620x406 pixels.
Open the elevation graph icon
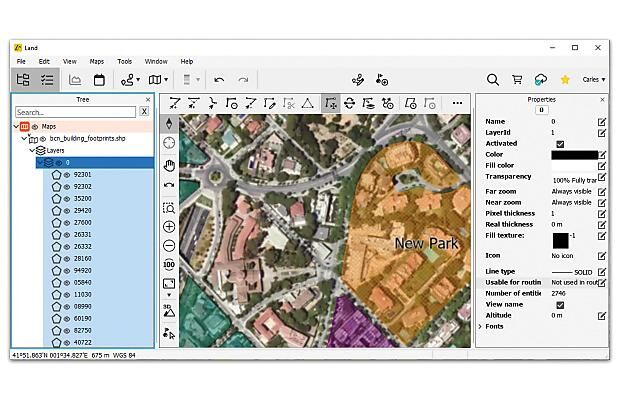tap(75, 80)
